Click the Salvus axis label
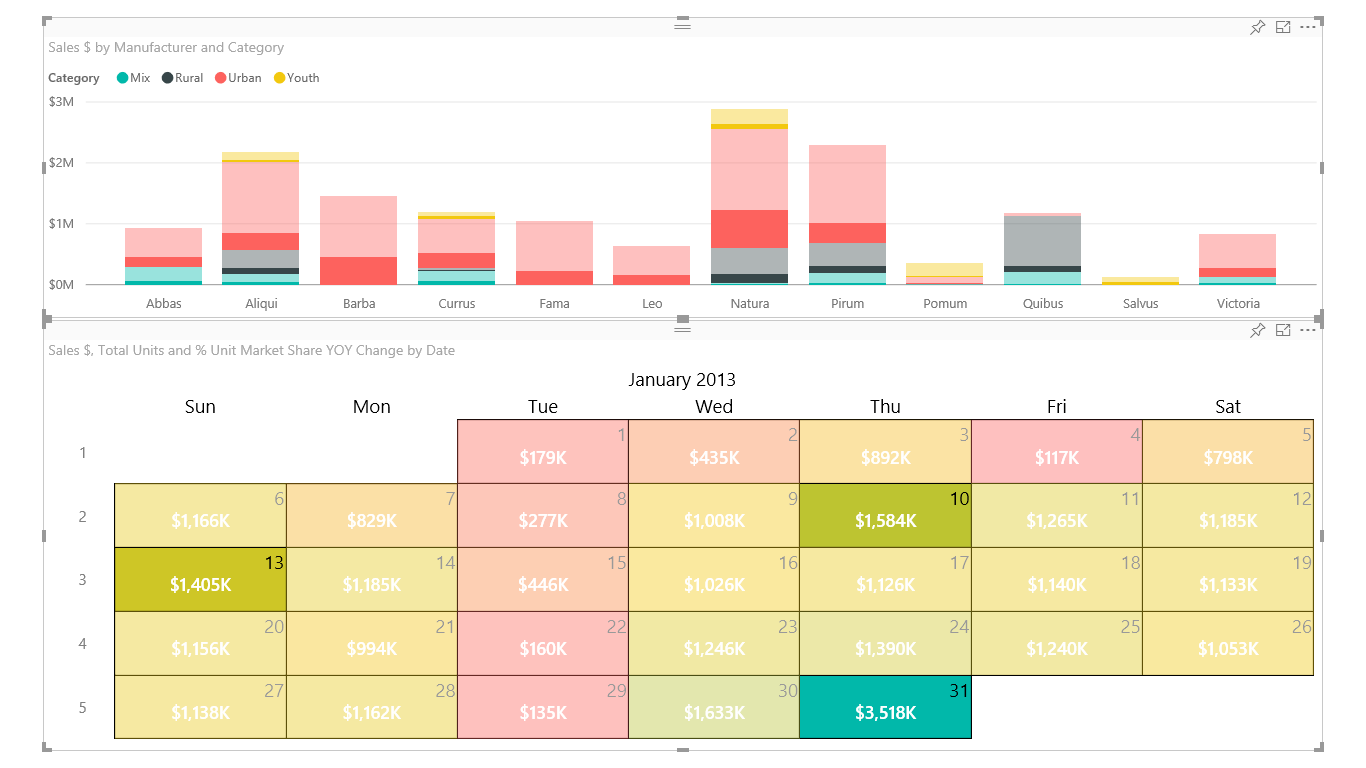 (x=1140, y=303)
